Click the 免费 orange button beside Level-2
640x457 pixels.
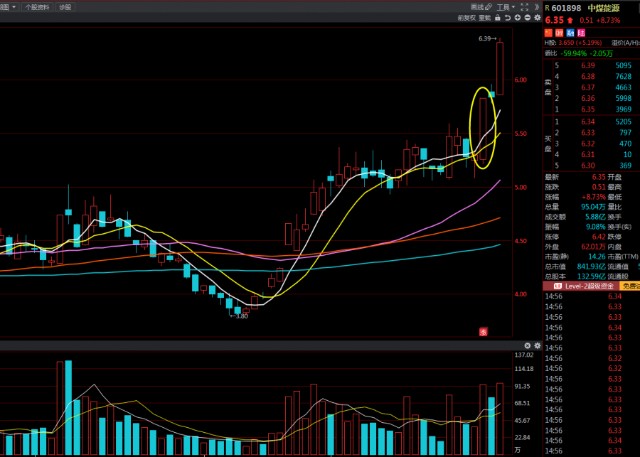[629, 285]
